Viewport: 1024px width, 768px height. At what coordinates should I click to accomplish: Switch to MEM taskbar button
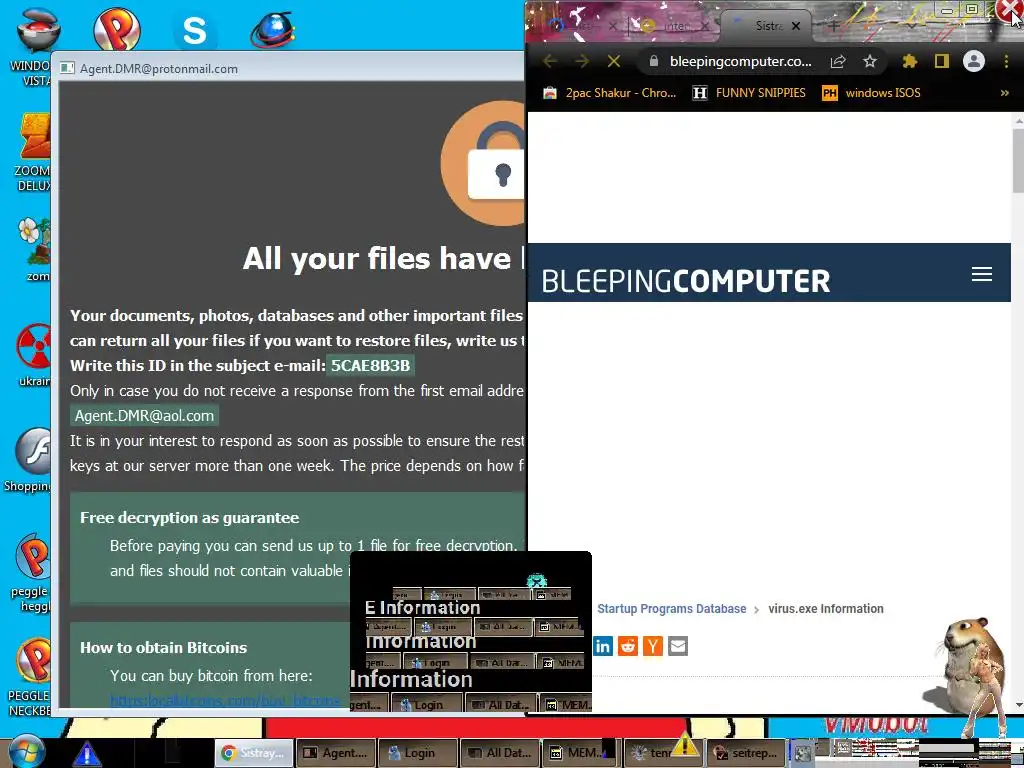point(581,753)
